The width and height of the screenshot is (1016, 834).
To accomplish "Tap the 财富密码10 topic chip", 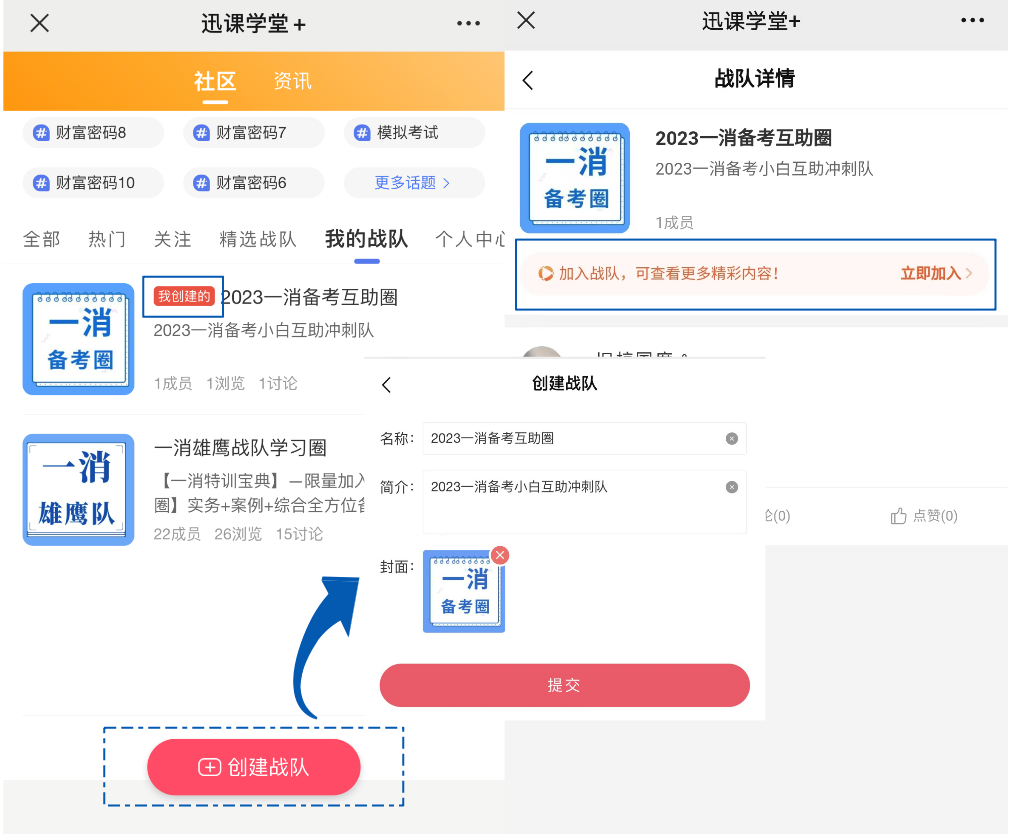I will [x=92, y=183].
